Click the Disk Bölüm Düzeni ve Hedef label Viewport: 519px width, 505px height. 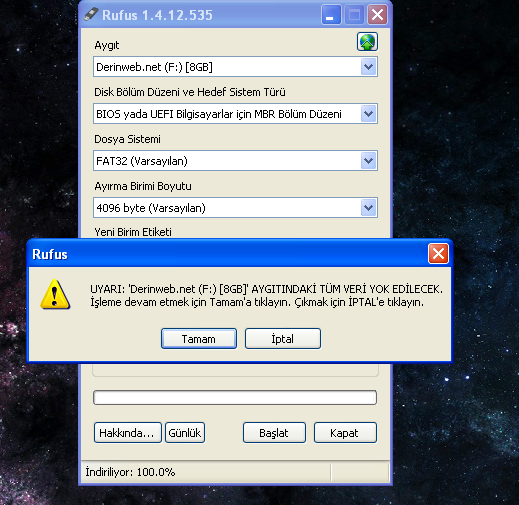(x=190, y=92)
